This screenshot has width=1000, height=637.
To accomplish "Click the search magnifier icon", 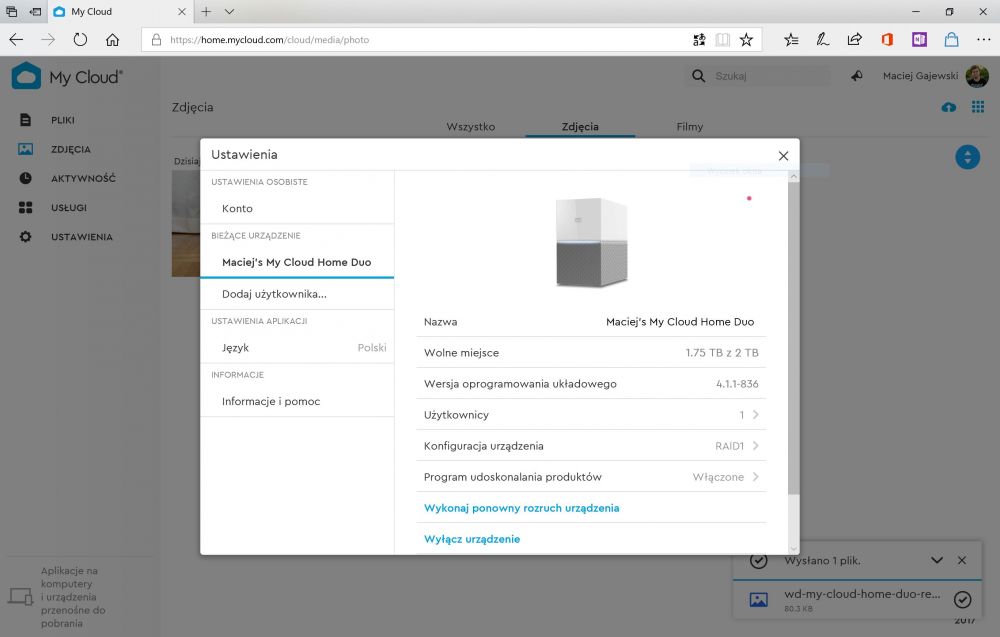I will pos(698,76).
